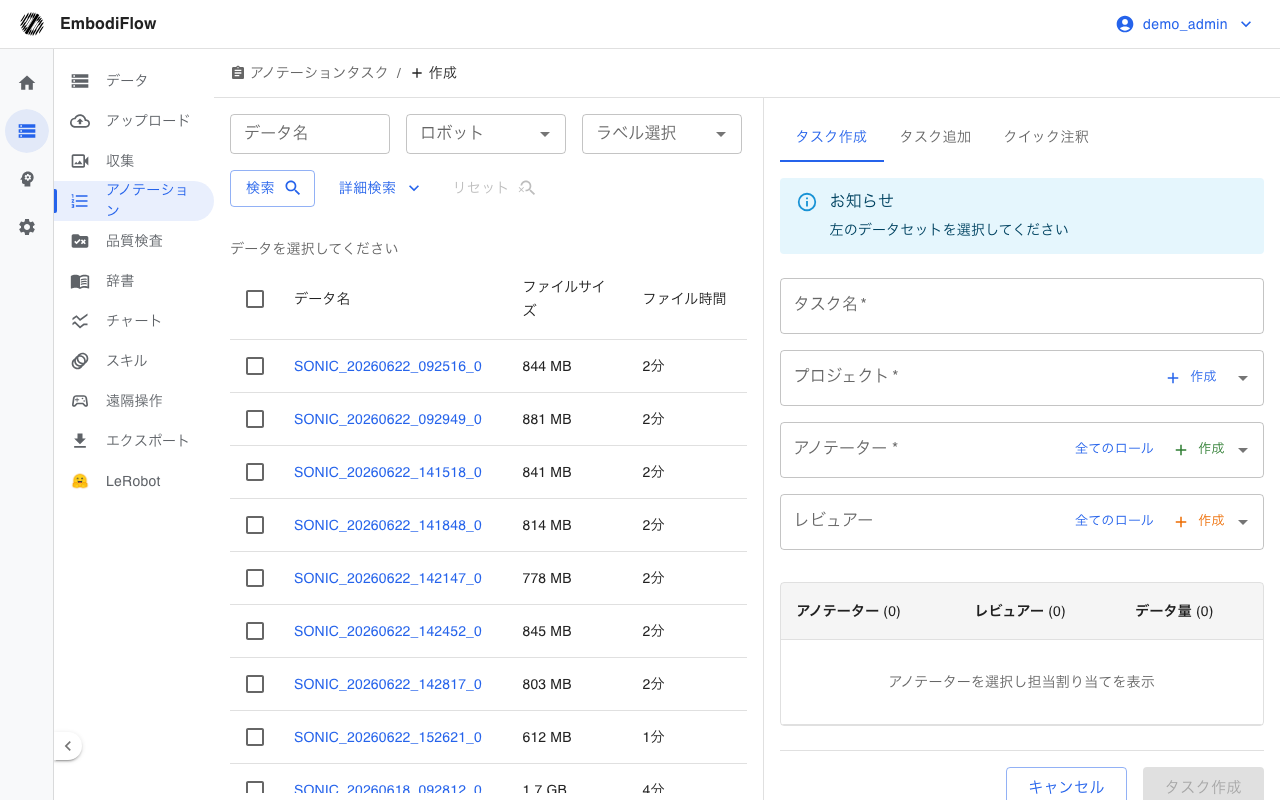Open the settings gear icon in the left rail
Viewport: 1280px width, 800px height.
click(27, 227)
